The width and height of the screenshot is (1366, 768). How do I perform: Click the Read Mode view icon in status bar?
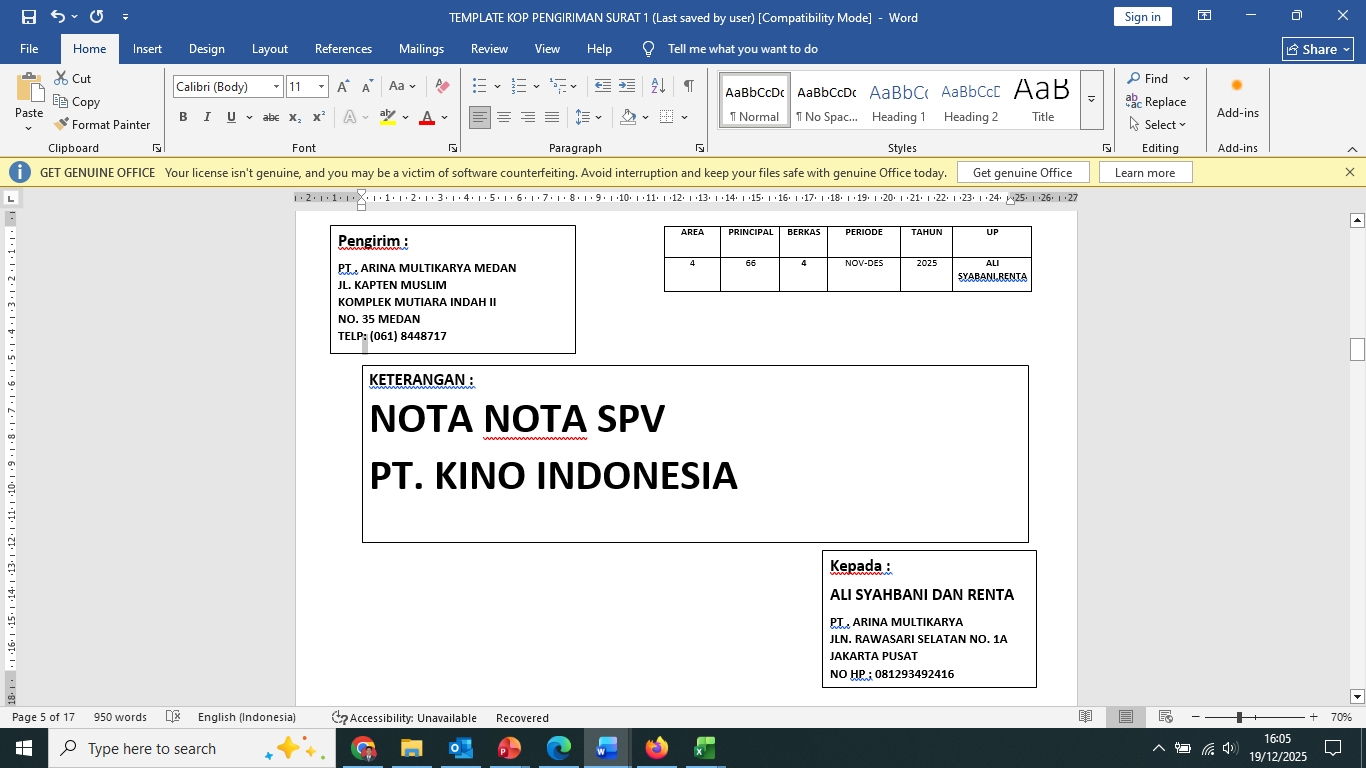1086,717
